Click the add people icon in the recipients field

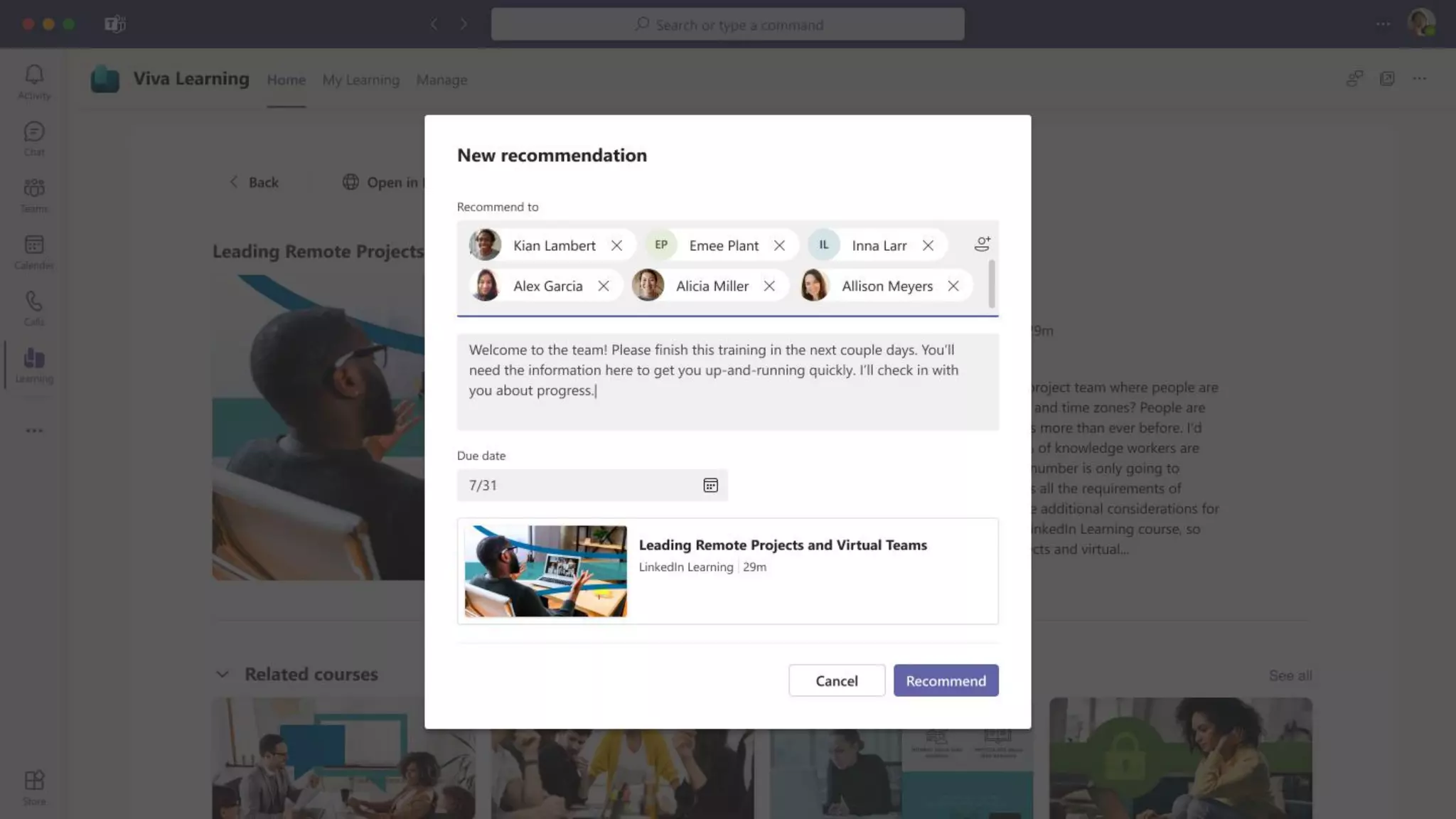pyautogui.click(x=982, y=245)
